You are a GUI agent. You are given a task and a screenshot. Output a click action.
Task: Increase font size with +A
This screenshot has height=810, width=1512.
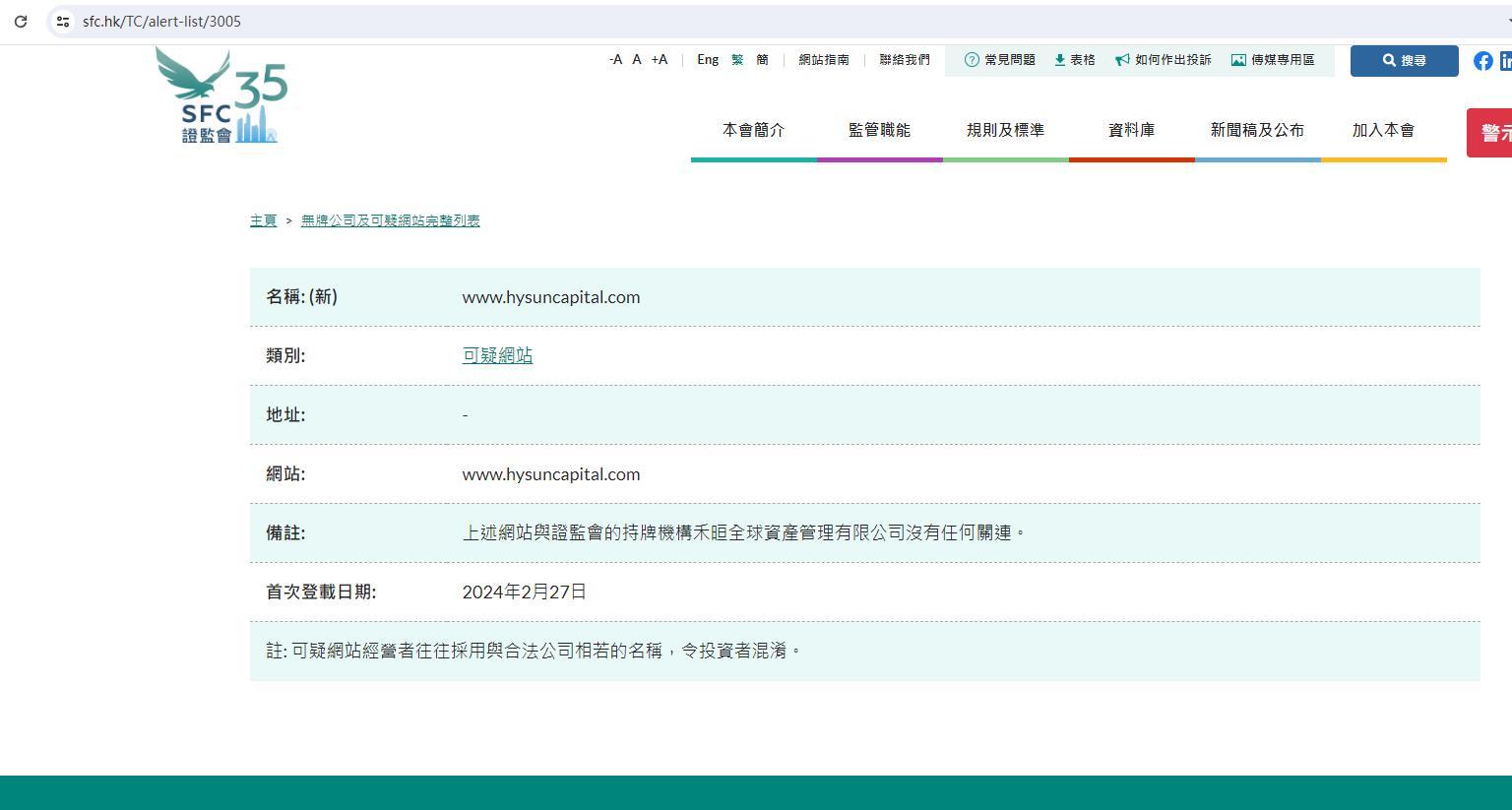(x=659, y=60)
